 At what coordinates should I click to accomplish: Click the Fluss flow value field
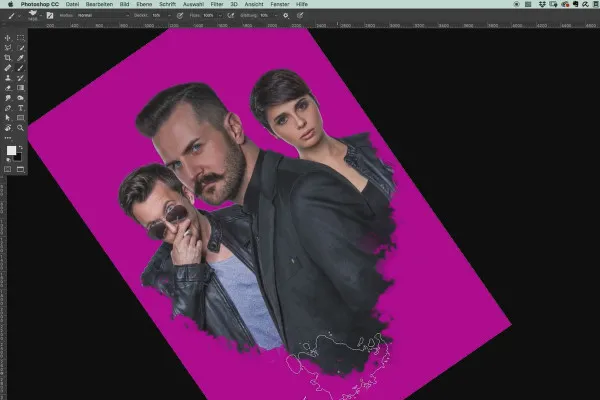point(210,16)
